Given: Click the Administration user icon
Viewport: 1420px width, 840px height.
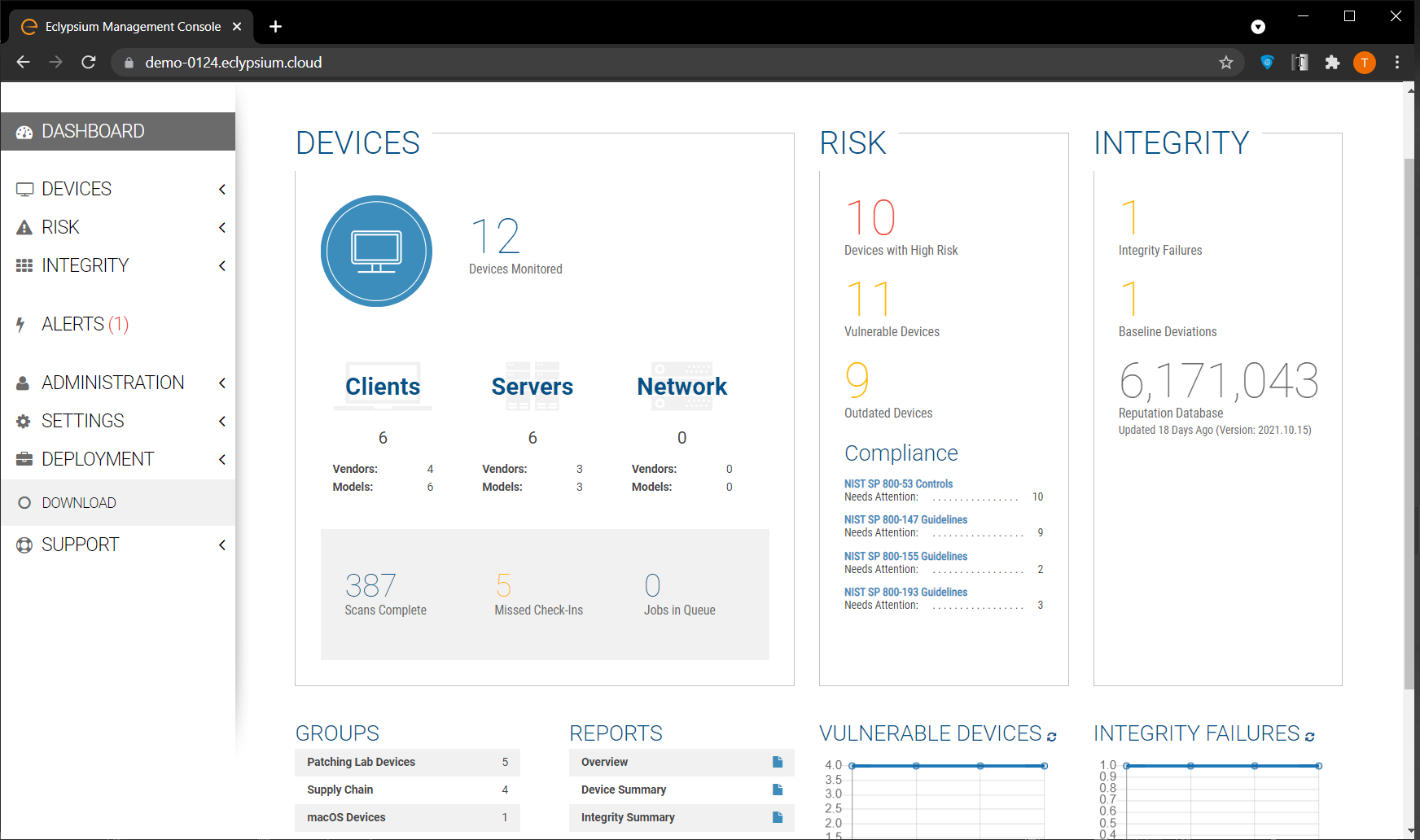Looking at the screenshot, I should [24, 383].
